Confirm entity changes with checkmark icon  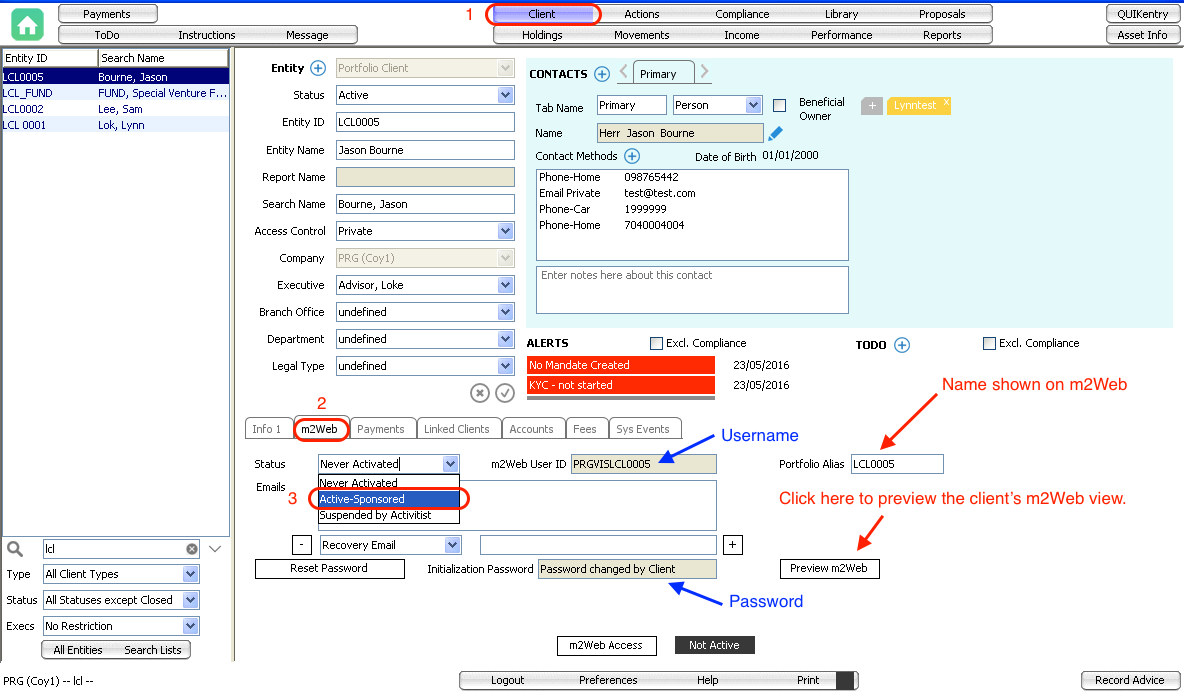[x=505, y=393]
